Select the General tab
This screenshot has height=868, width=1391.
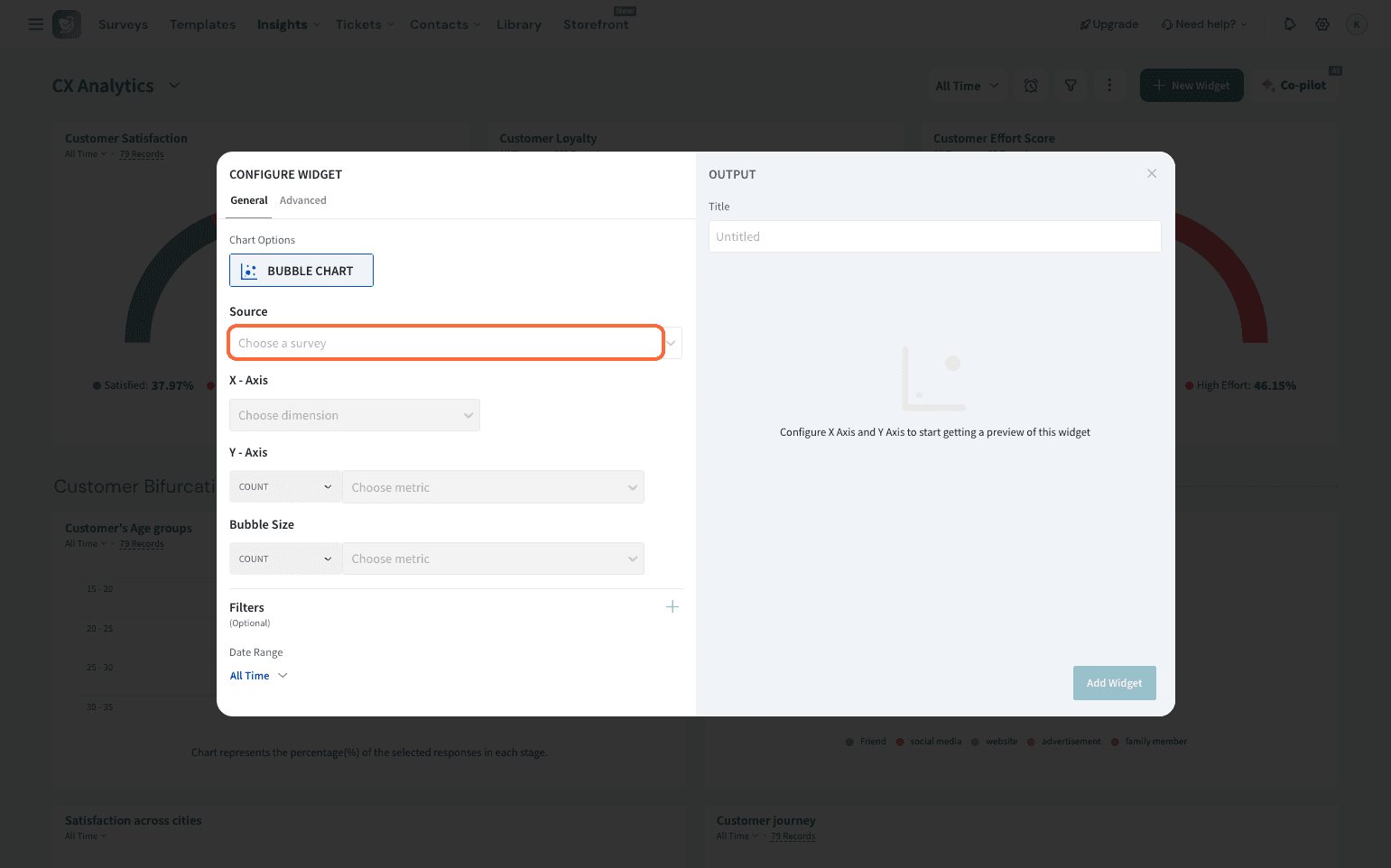tap(248, 200)
